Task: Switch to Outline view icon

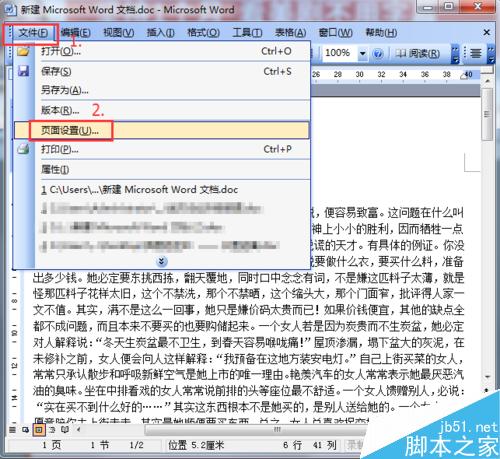Action: (52, 430)
